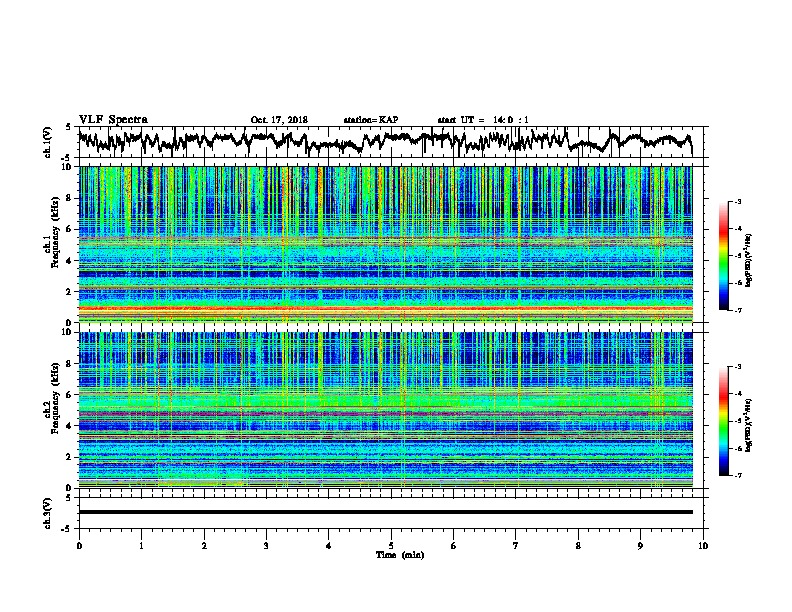
Task: Click the time axis tick label "0"
Action: pos(79,546)
